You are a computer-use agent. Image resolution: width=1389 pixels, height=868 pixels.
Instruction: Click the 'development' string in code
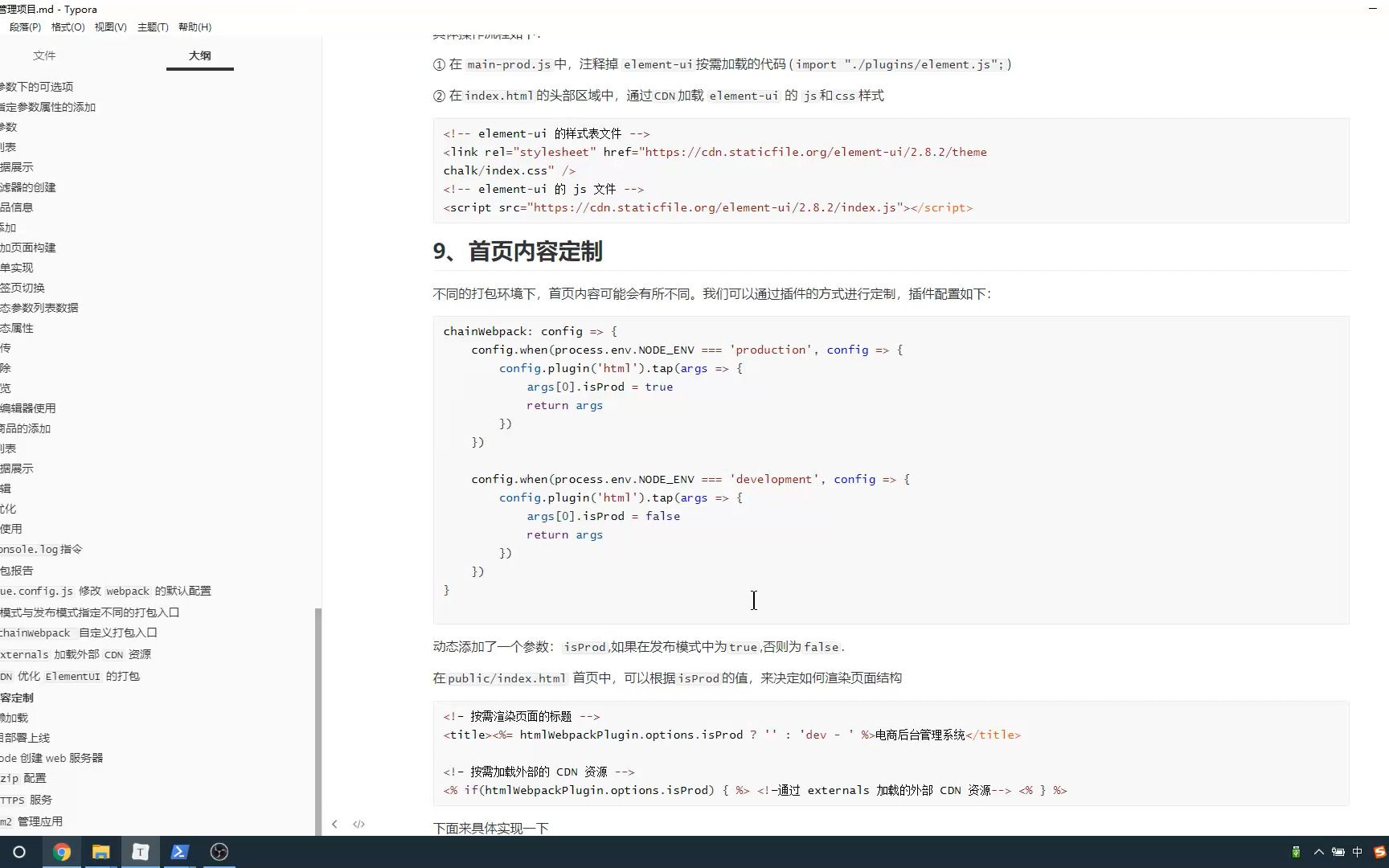[774, 479]
